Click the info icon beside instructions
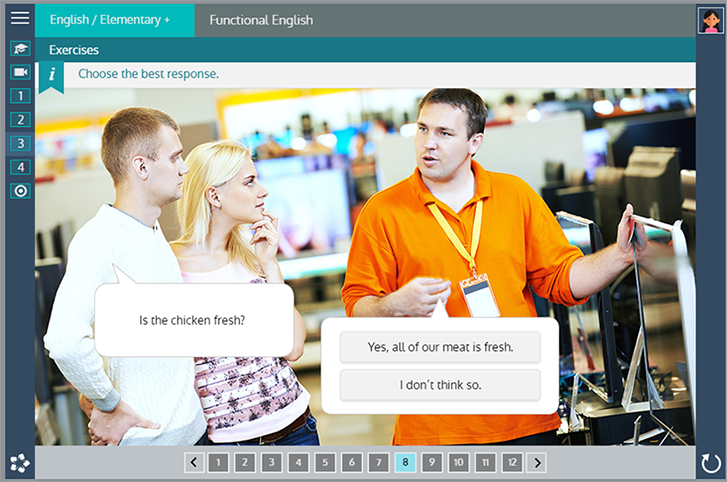Viewport: 727px width, 482px height. coord(51,75)
